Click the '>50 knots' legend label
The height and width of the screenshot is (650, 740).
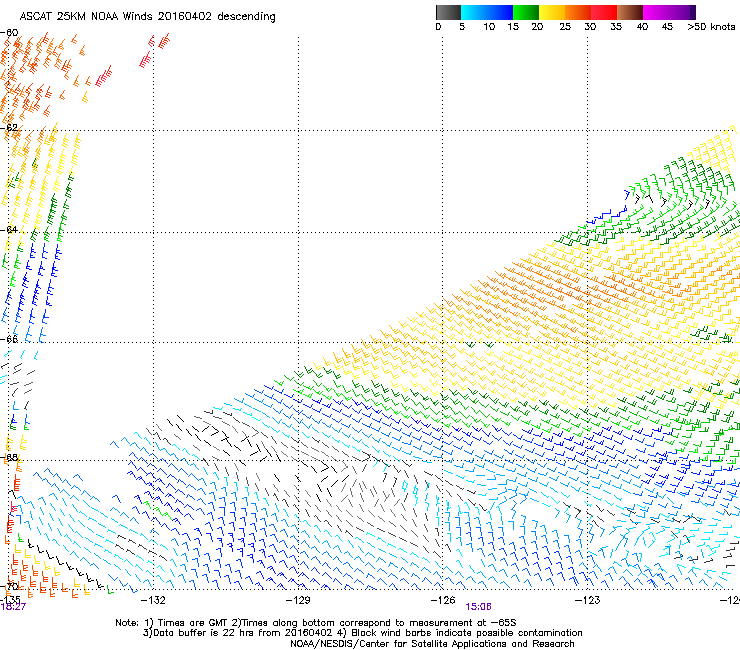coord(711,27)
